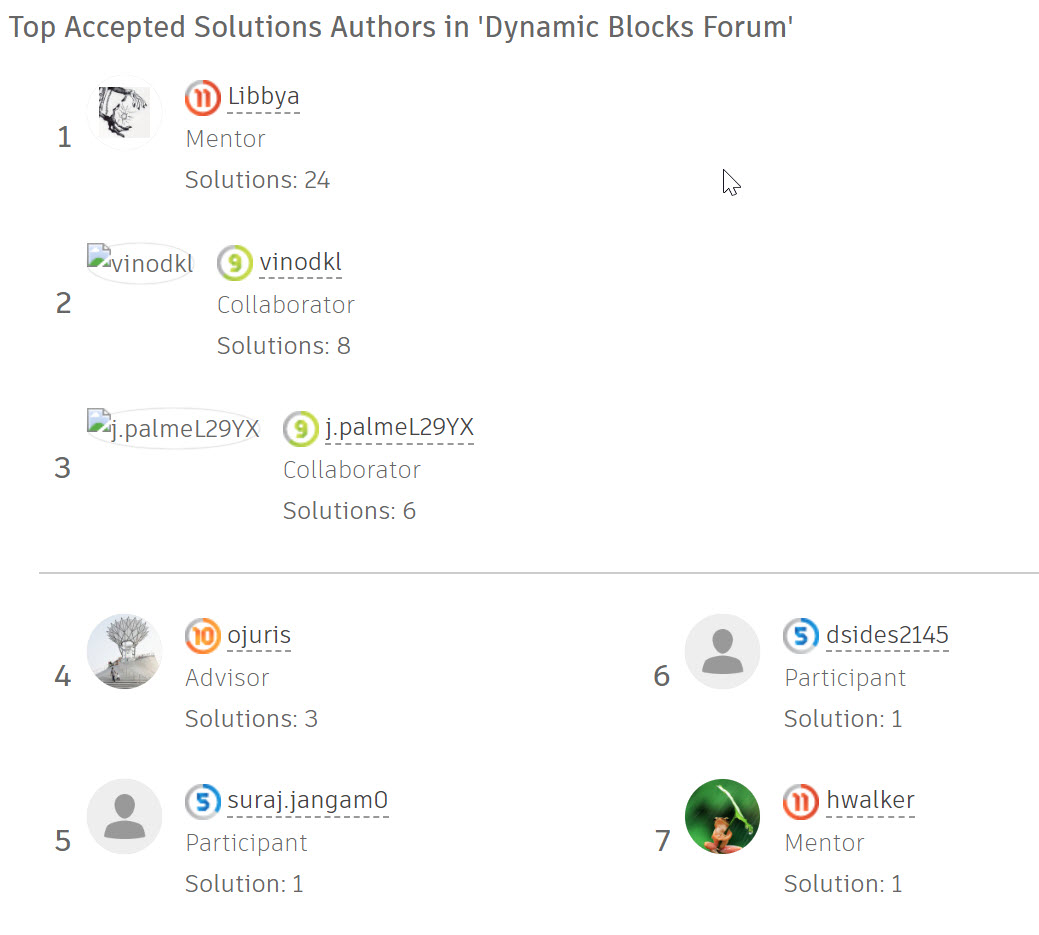Open dsides2145's profile link

(886, 635)
